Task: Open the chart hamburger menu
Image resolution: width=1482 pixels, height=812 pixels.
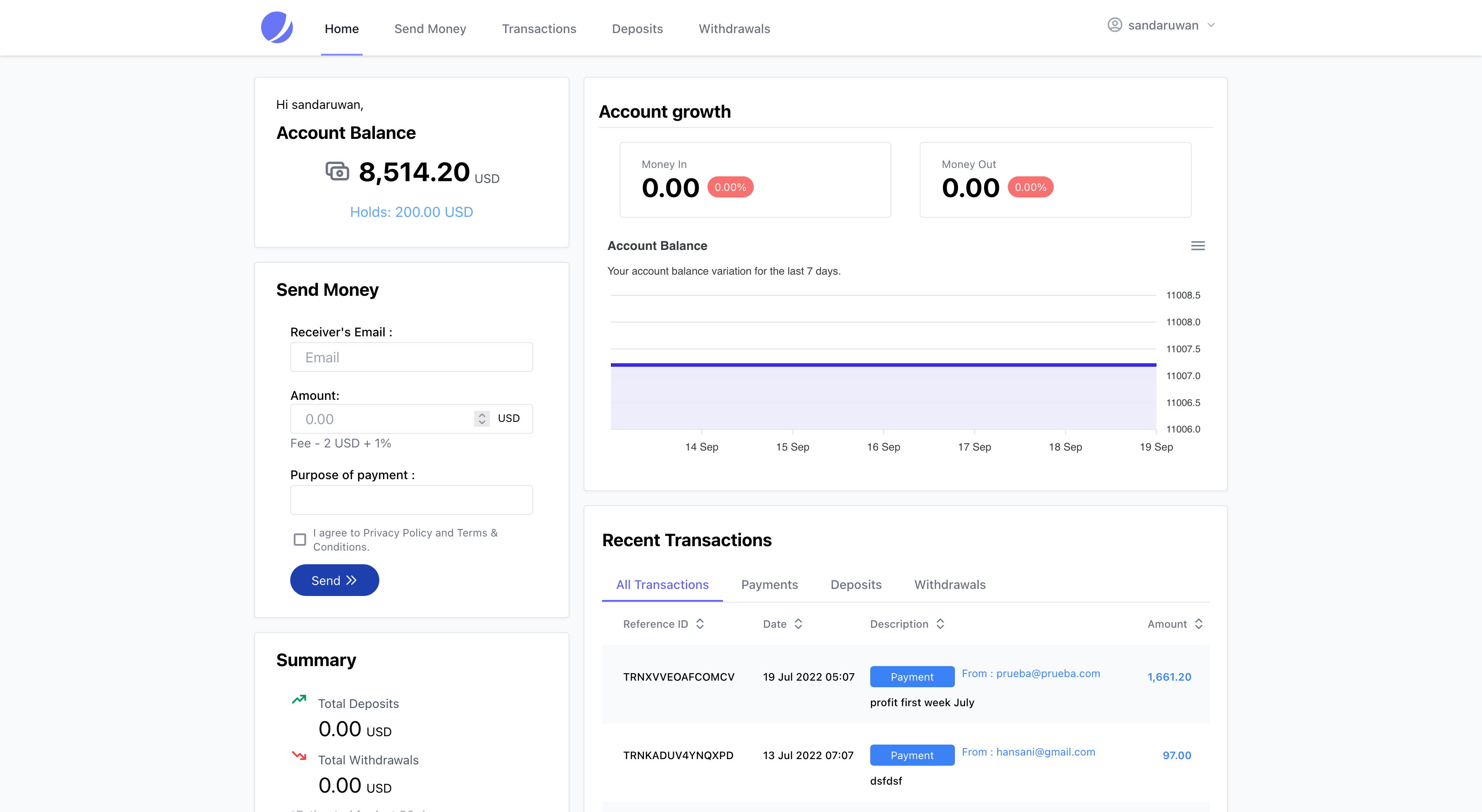Action: [1198, 246]
